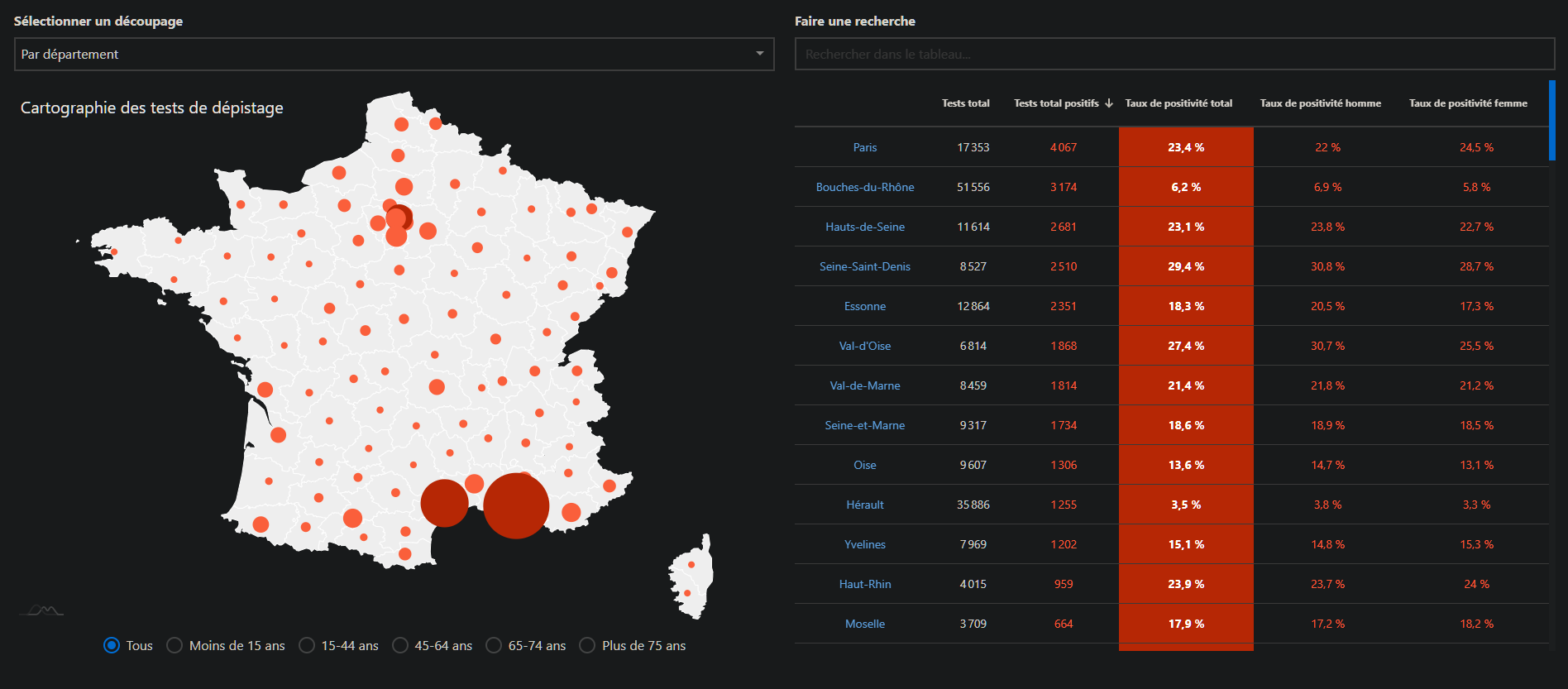Choose the '15-44 ans' radio option
The image size is (1568, 689).
pyautogui.click(x=307, y=645)
